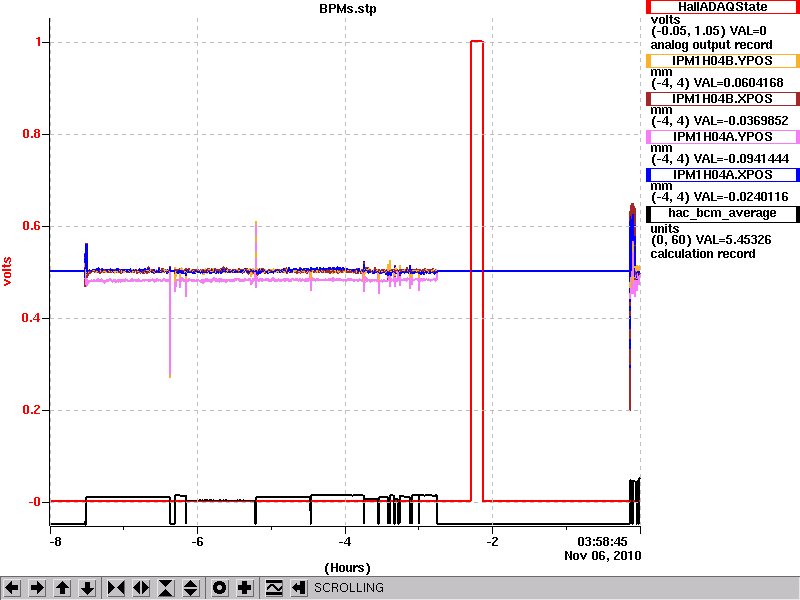
Task: Click the 'calculation record' description
Action: click(703, 254)
